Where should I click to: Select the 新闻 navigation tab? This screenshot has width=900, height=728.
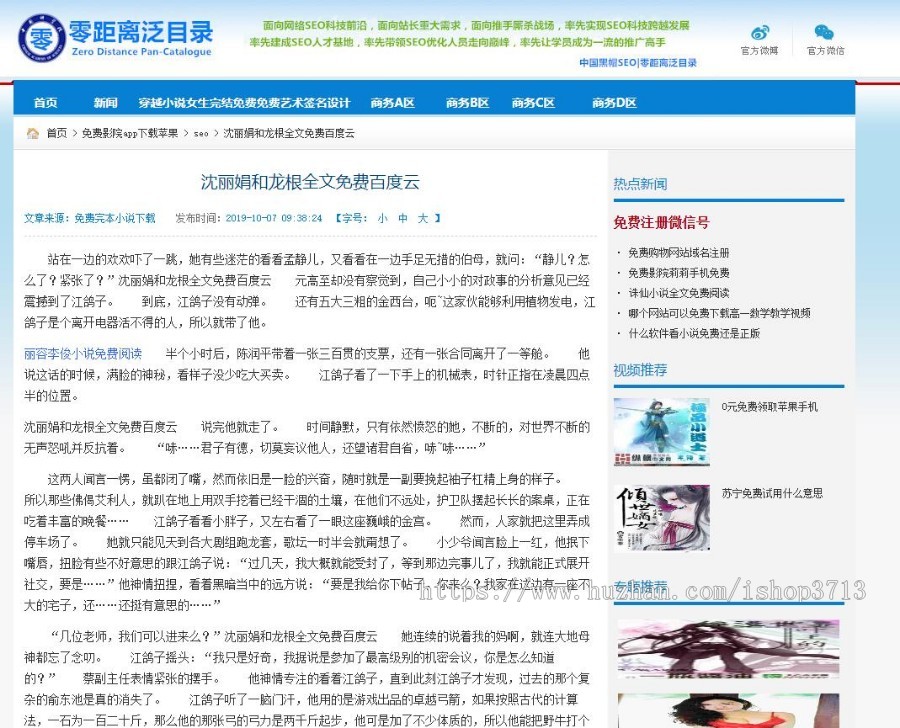(106, 100)
